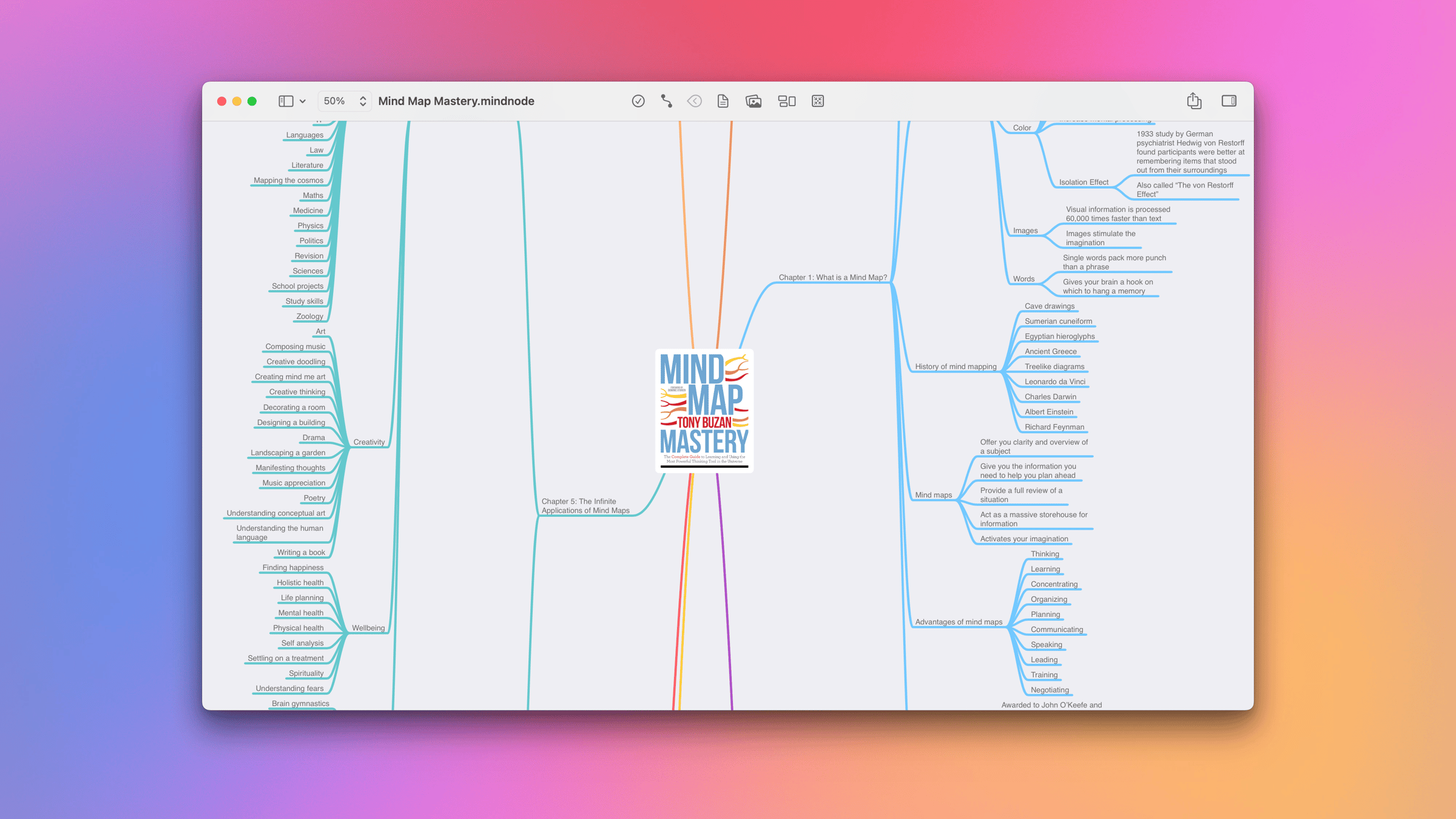This screenshot has width=1456, height=819.
Task: Select the Physics node
Action: tap(310, 226)
